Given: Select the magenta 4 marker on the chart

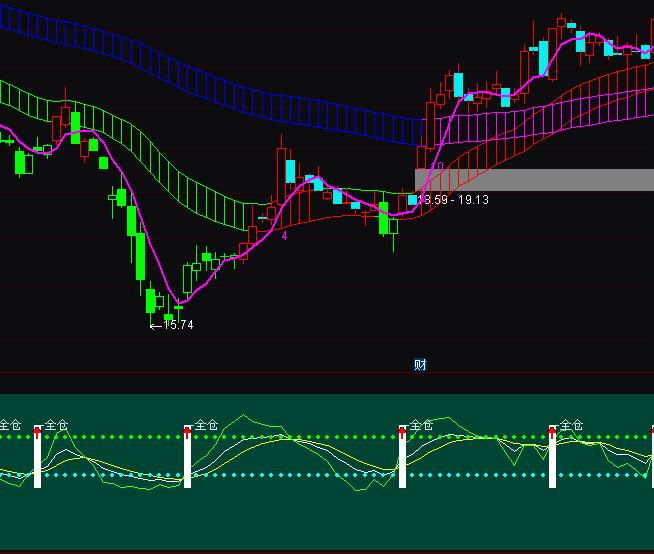Looking at the screenshot, I should pos(284,236).
